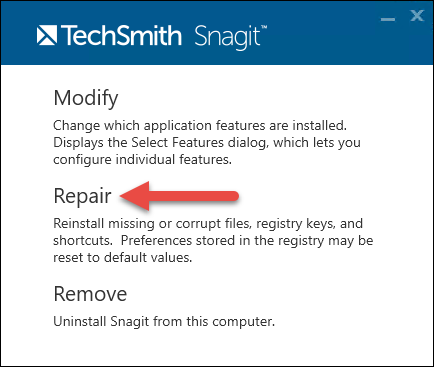The width and height of the screenshot is (434, 367).
Task: Click "Change which application features are installed" text
Action: tap(200, 126)
